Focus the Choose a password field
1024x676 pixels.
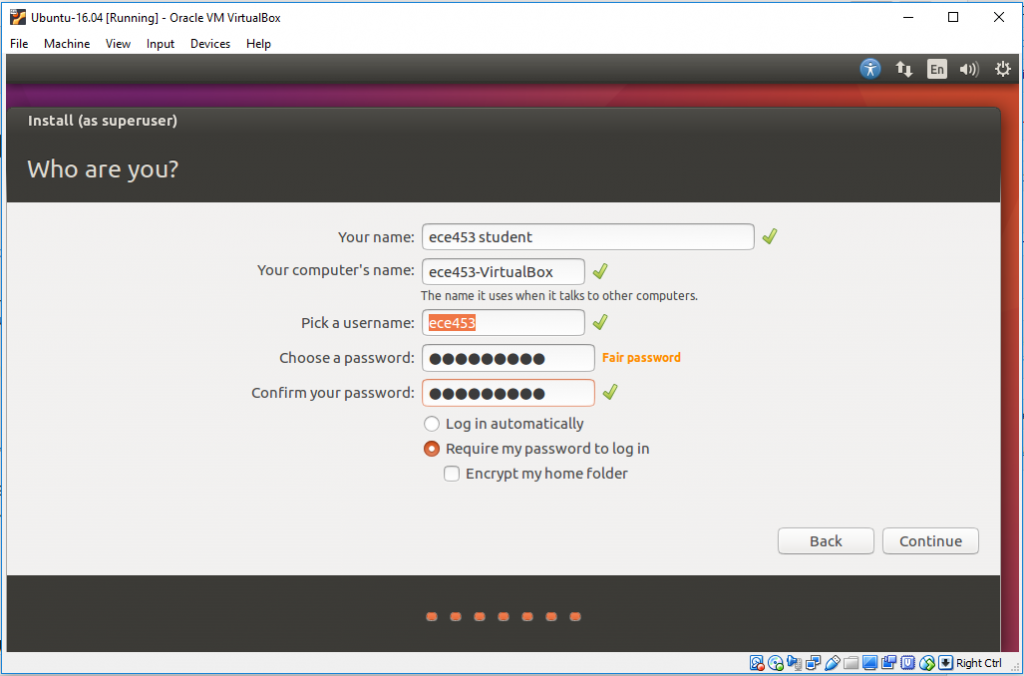click(x=508, y=358)
